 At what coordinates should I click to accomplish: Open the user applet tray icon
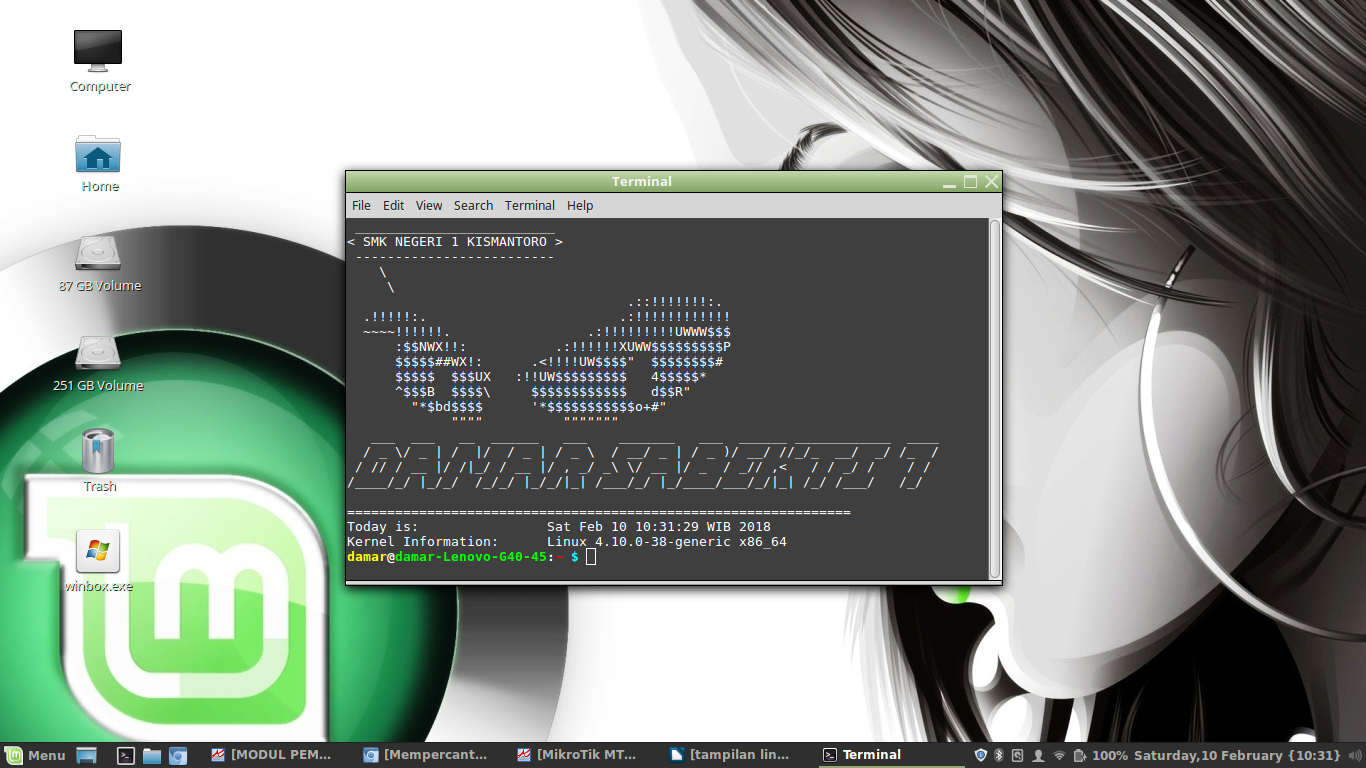point(1039,755)
